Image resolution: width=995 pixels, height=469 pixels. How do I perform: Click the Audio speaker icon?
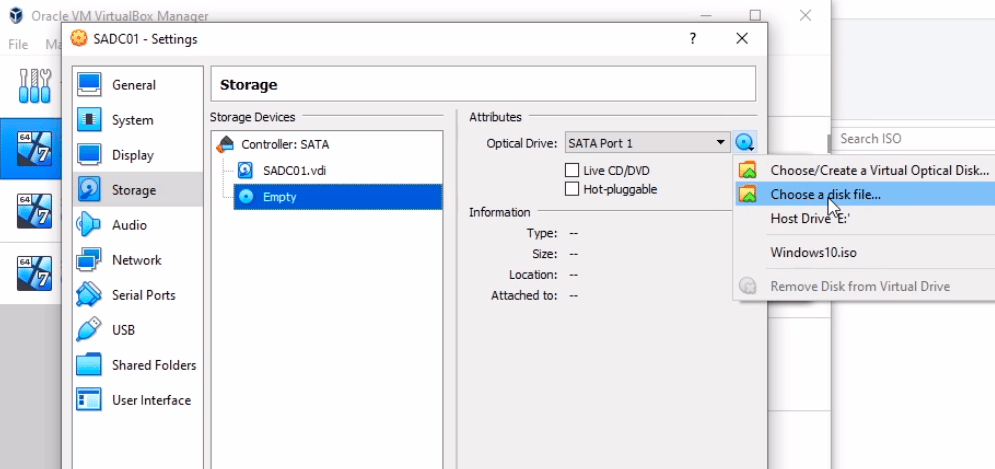coord(89,225)
